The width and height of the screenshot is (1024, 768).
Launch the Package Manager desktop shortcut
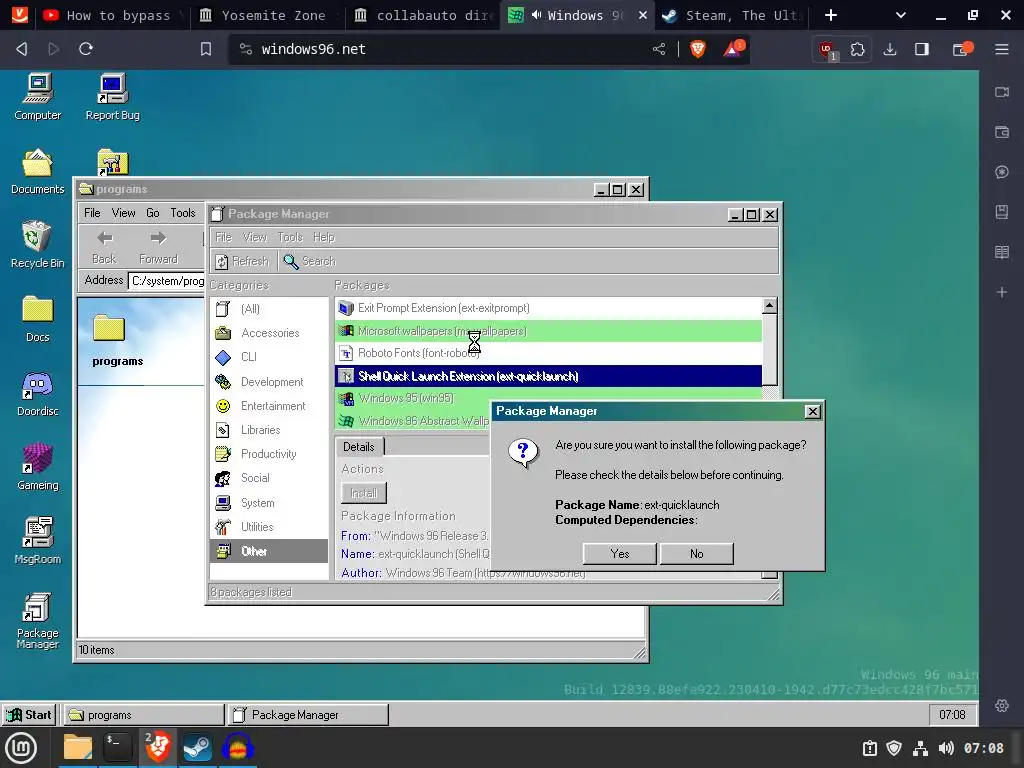[x=37, y=620]
